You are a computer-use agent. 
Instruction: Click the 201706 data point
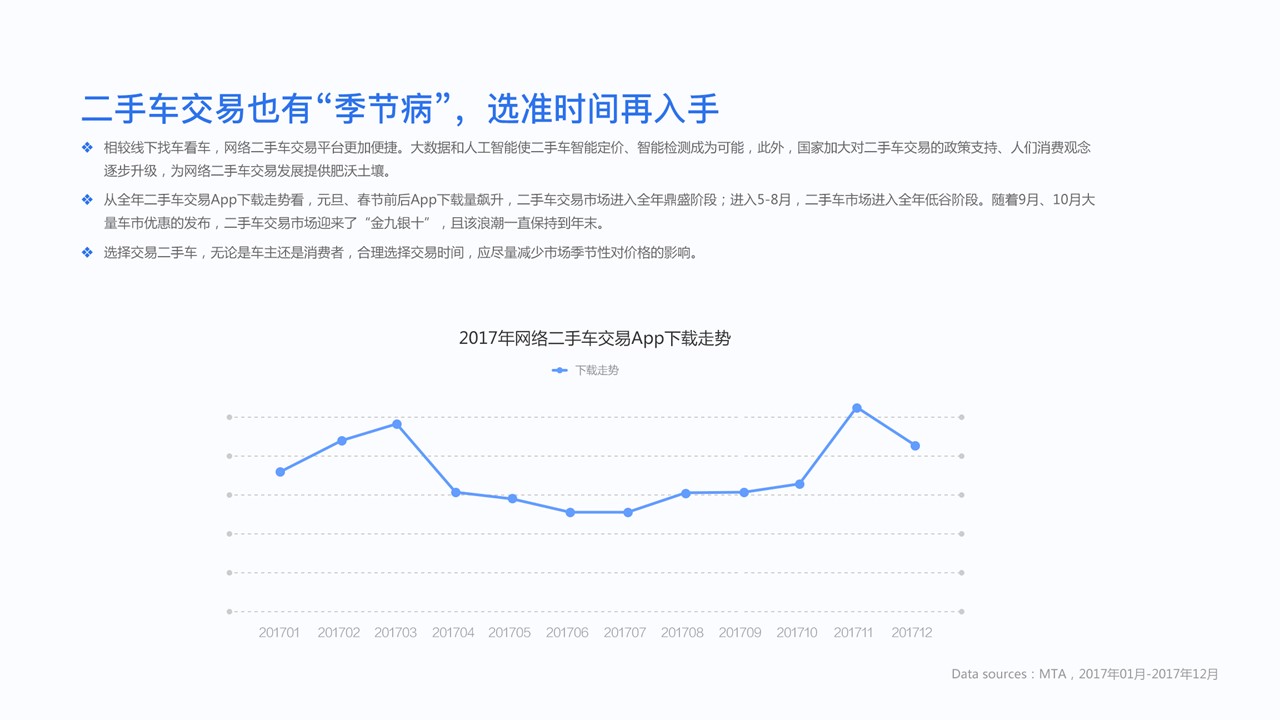570,512
